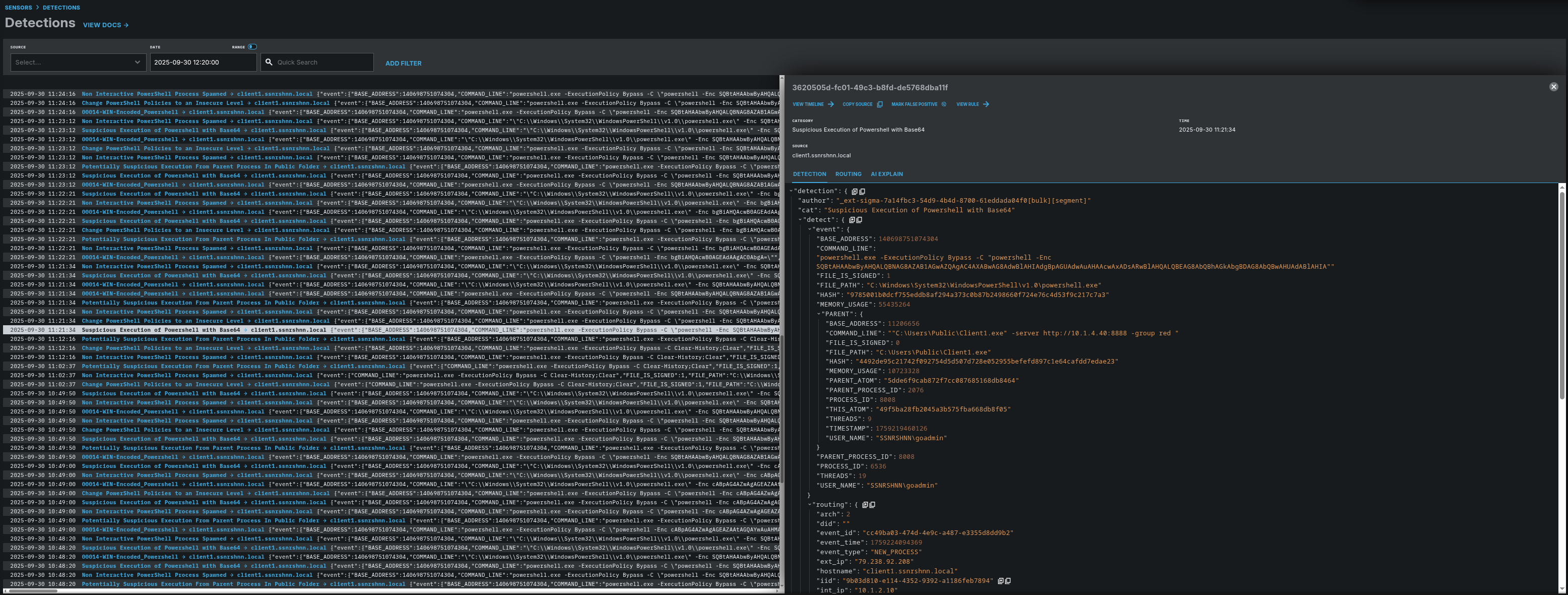
Task: Close the detection details panel
Action: 1553,87
